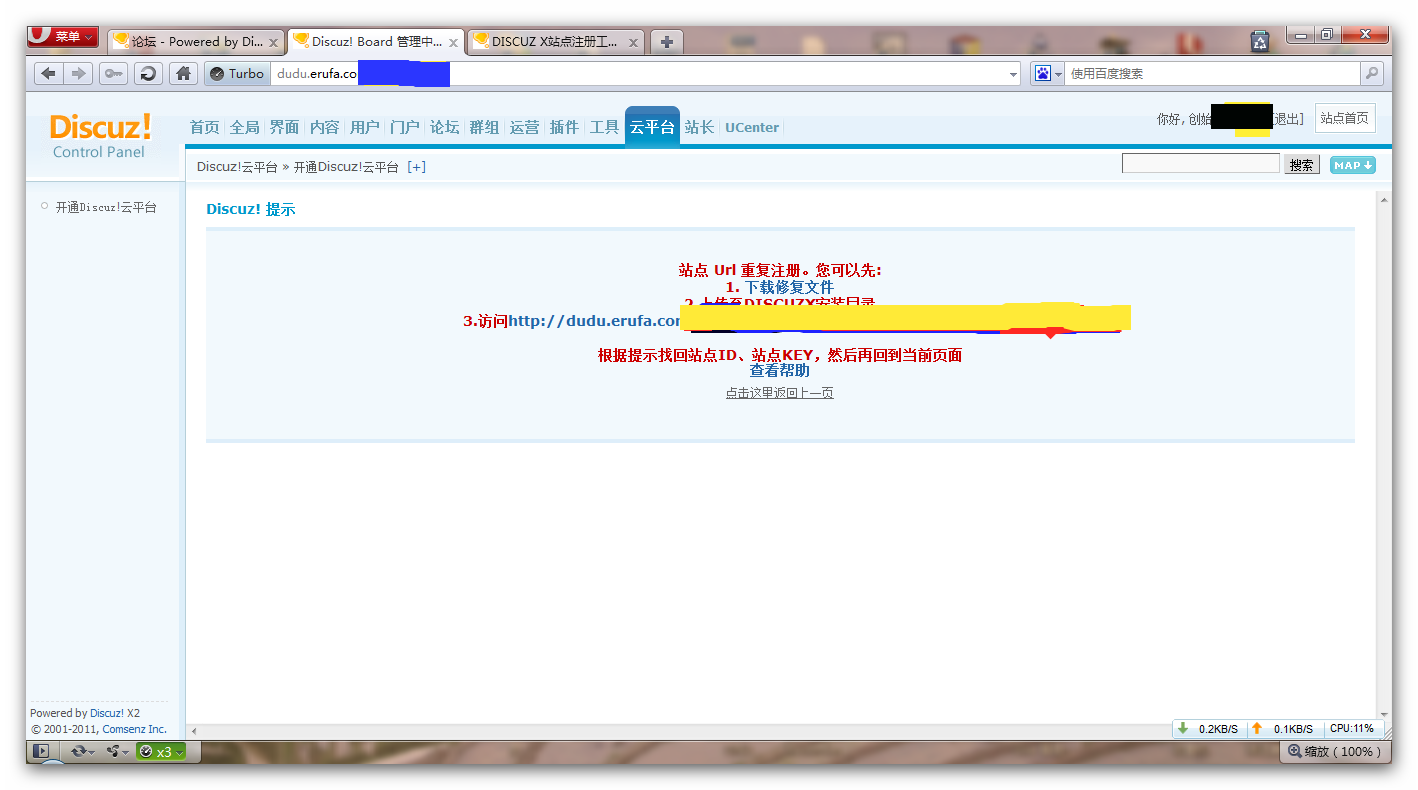Go forward with the forward arrow
This screenshot has height=790, width=1418.
[x=78, y=73]
